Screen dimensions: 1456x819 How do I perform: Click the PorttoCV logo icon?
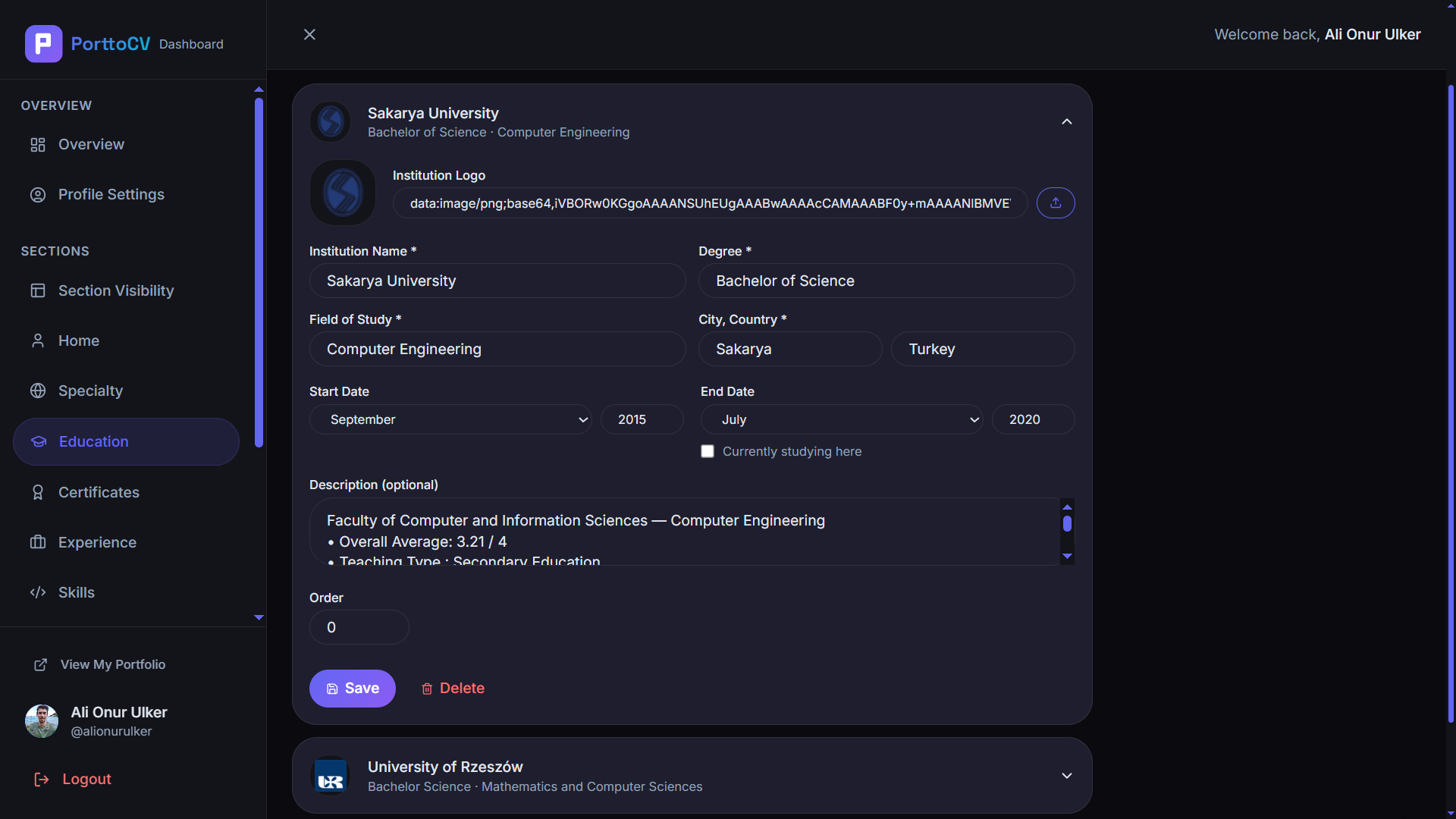click(43, 44)
